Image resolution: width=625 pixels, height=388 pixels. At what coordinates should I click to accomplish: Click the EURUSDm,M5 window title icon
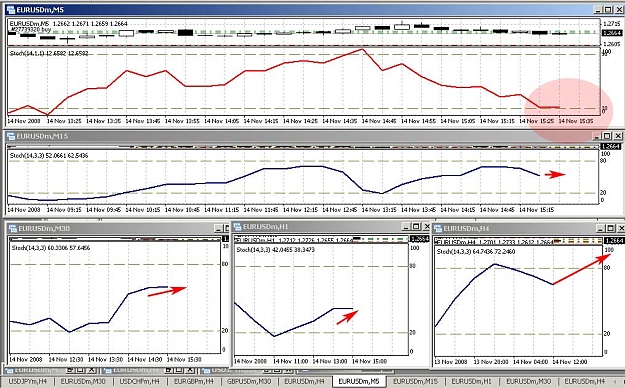click(11, 9)
